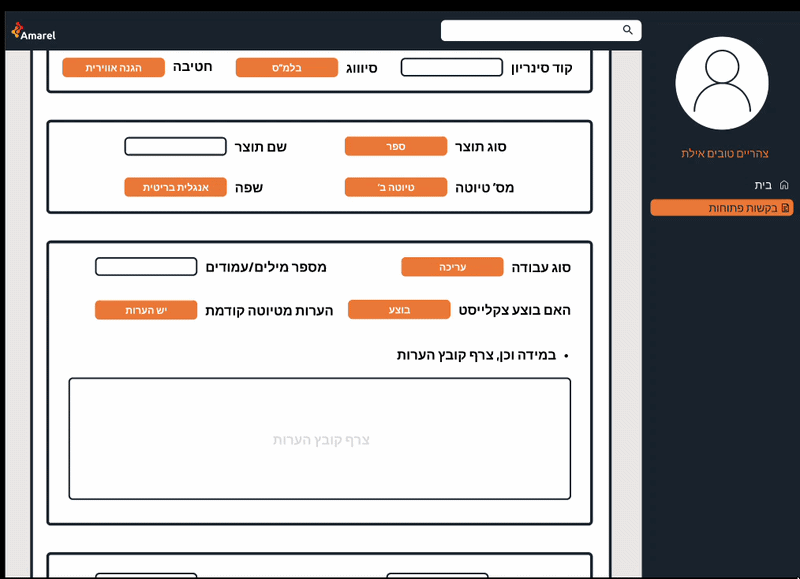
Task: Open the בית menu item
Action: tap(771, 185)
